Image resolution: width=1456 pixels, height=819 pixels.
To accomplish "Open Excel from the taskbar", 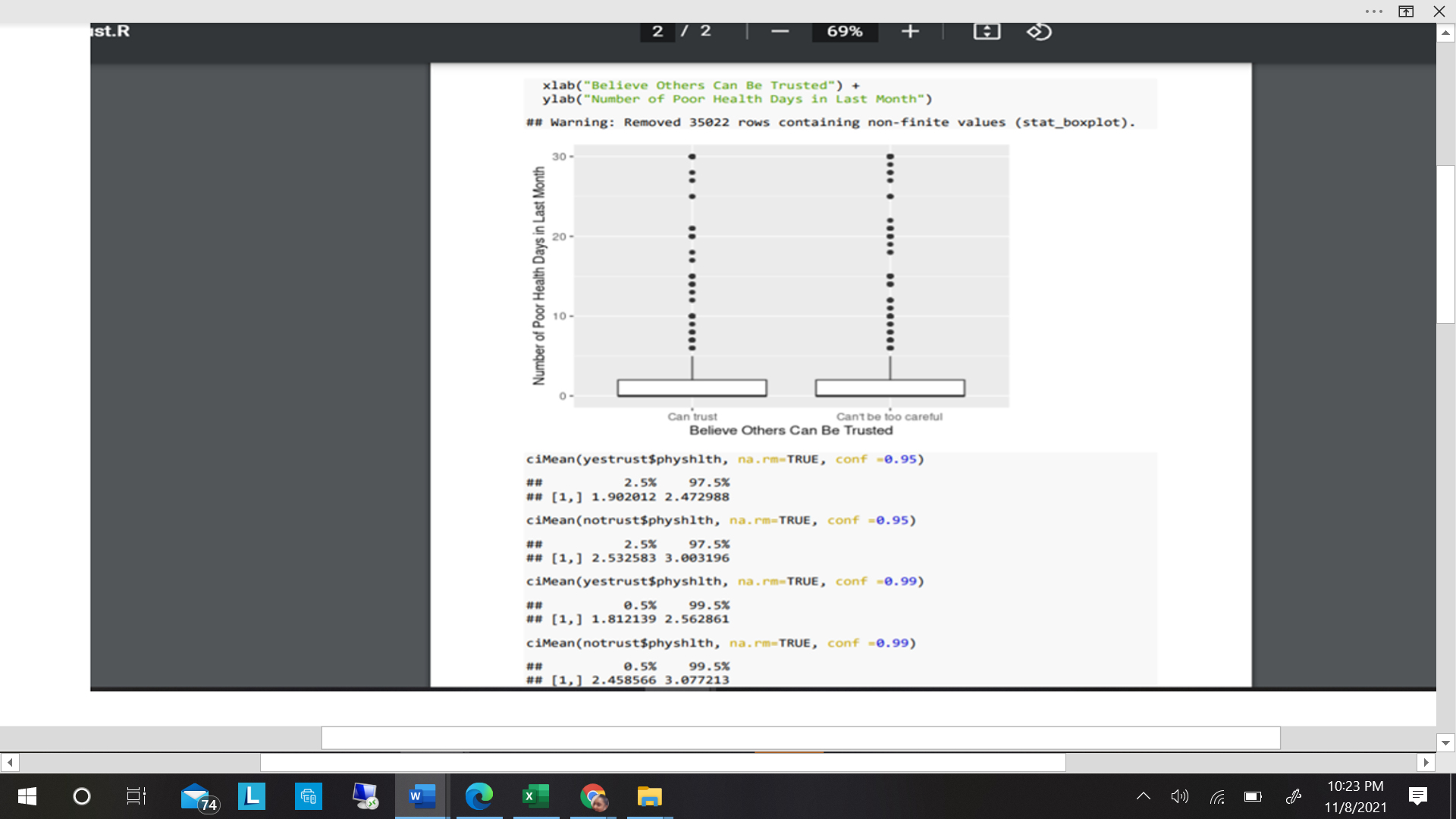I will (535, 796).
